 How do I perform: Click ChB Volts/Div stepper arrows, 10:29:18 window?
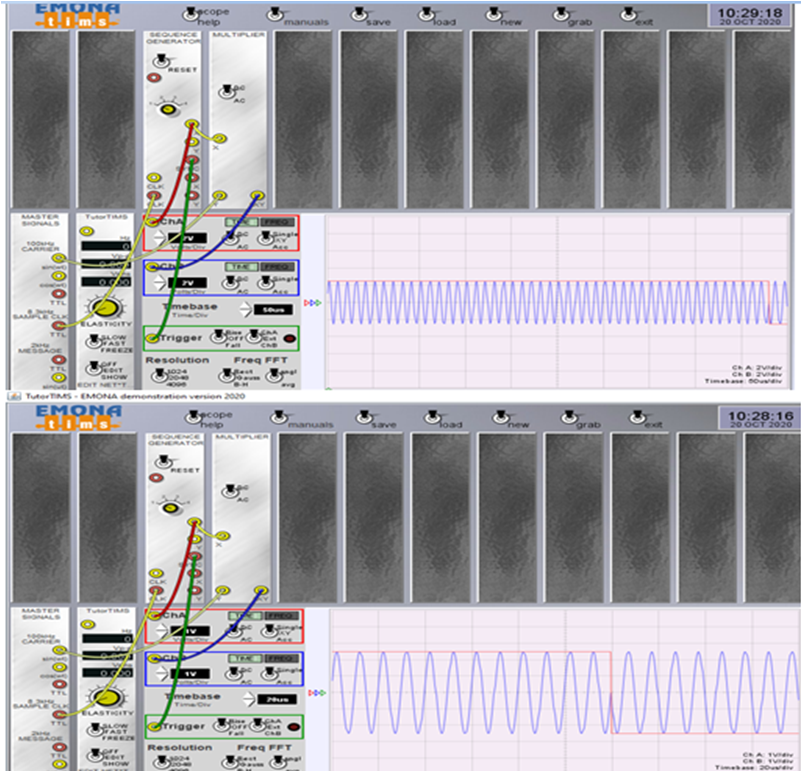coord(159,282)
